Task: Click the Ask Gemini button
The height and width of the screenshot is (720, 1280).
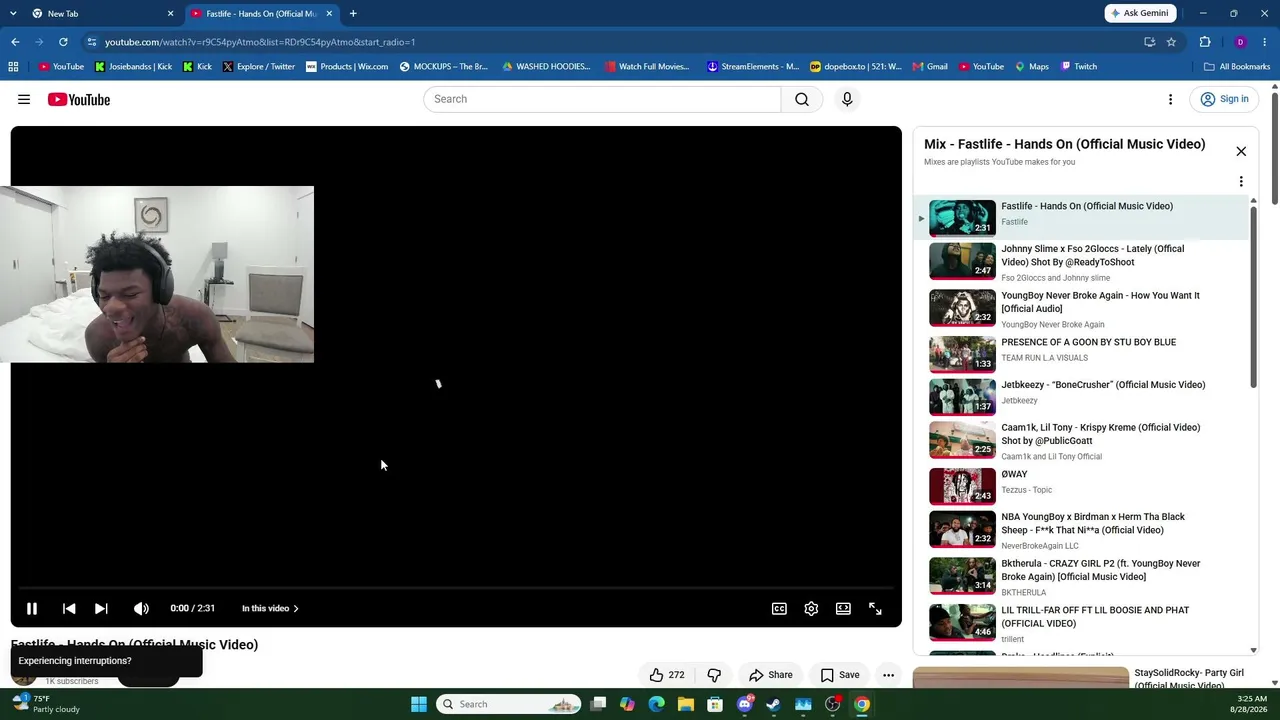Action: [x=1140, y=14]
